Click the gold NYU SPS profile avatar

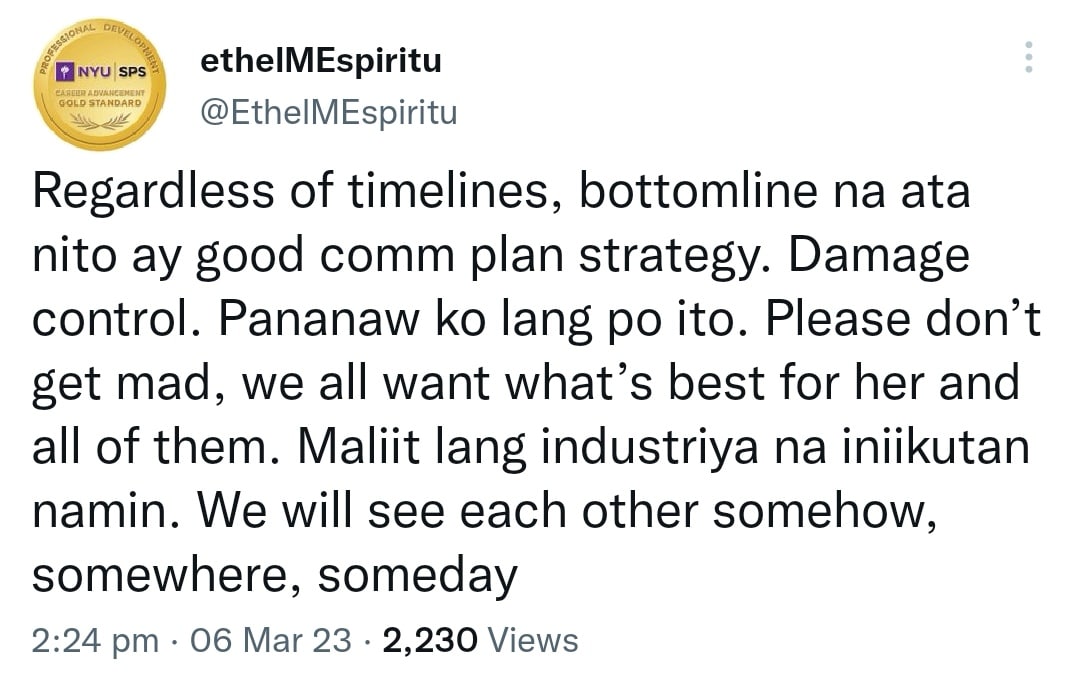pos(100,84)
